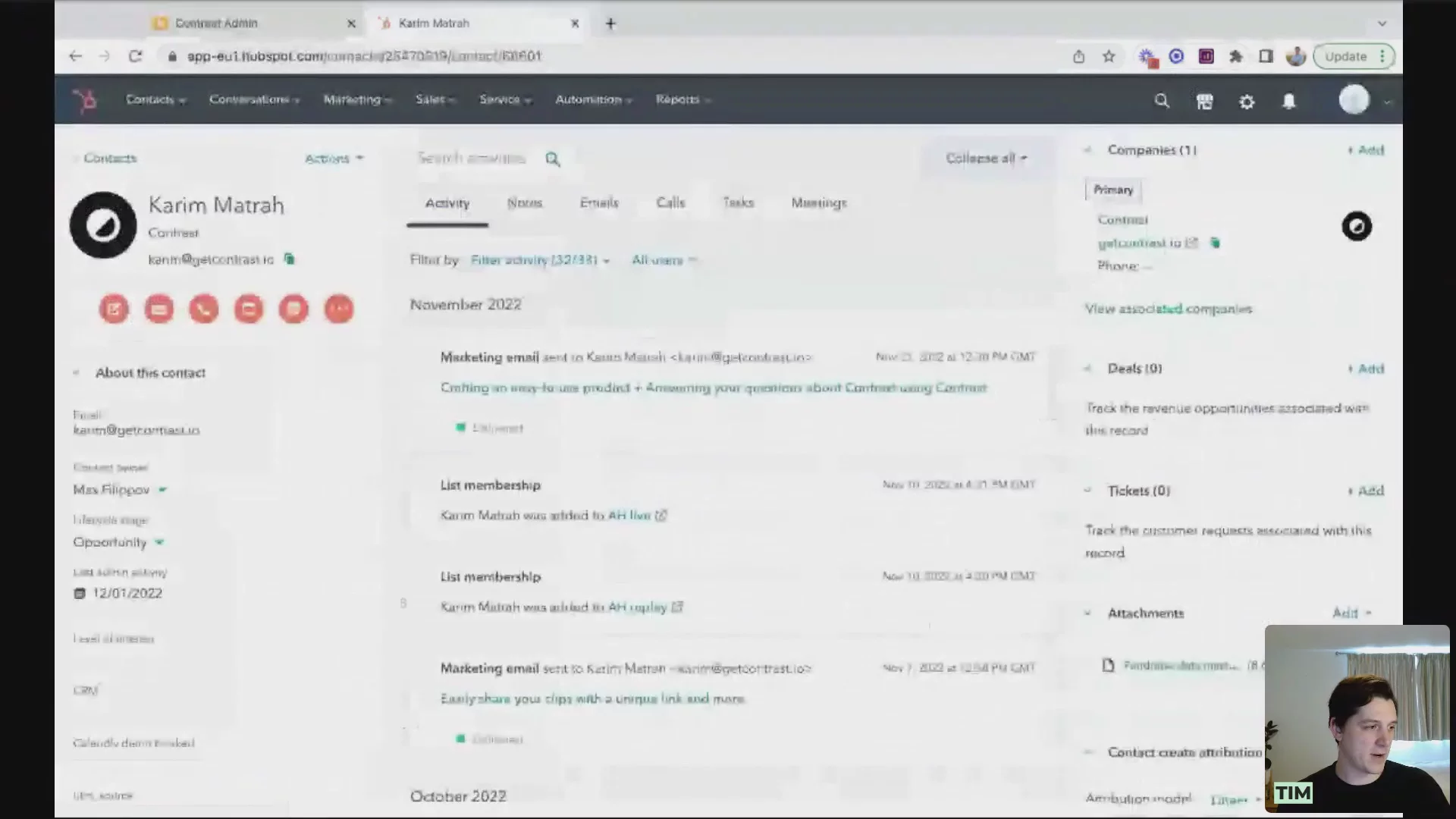Add a ticket with the Tickets Add link
This screenshot has height=819, width=1456.
(x=1366, y=491)
